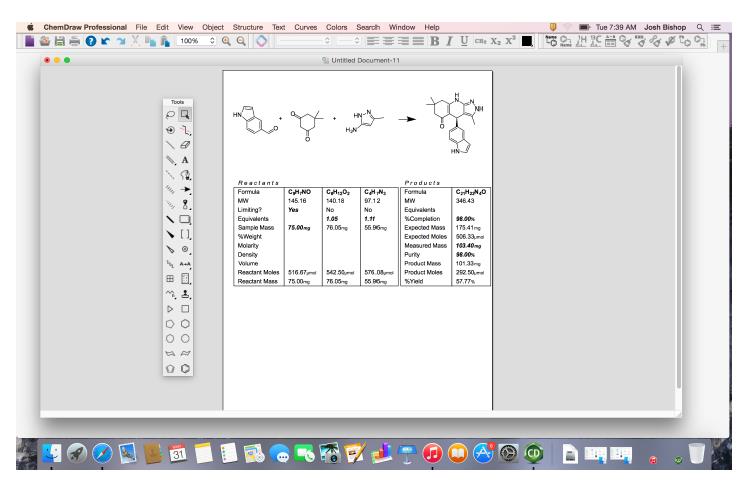755x496 pixels.
Task: Choose the Benzene ring tool
Action: 185,368
